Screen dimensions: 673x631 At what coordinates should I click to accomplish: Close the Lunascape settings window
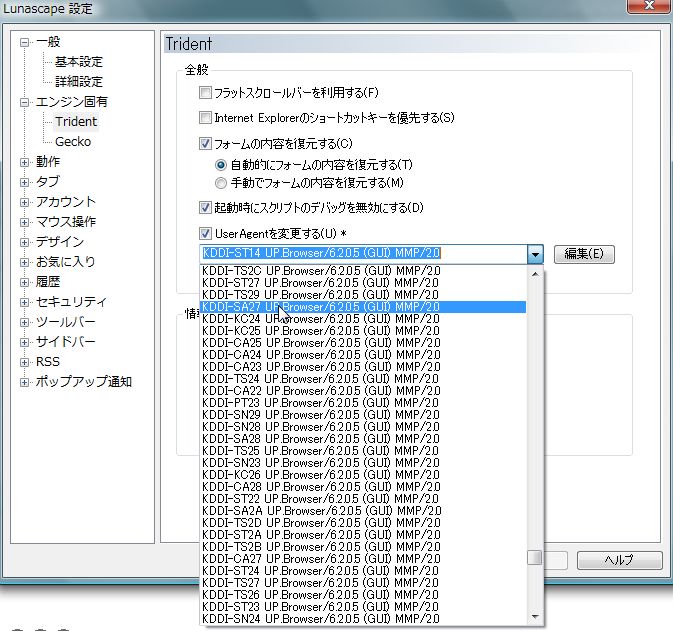(649, 6)
